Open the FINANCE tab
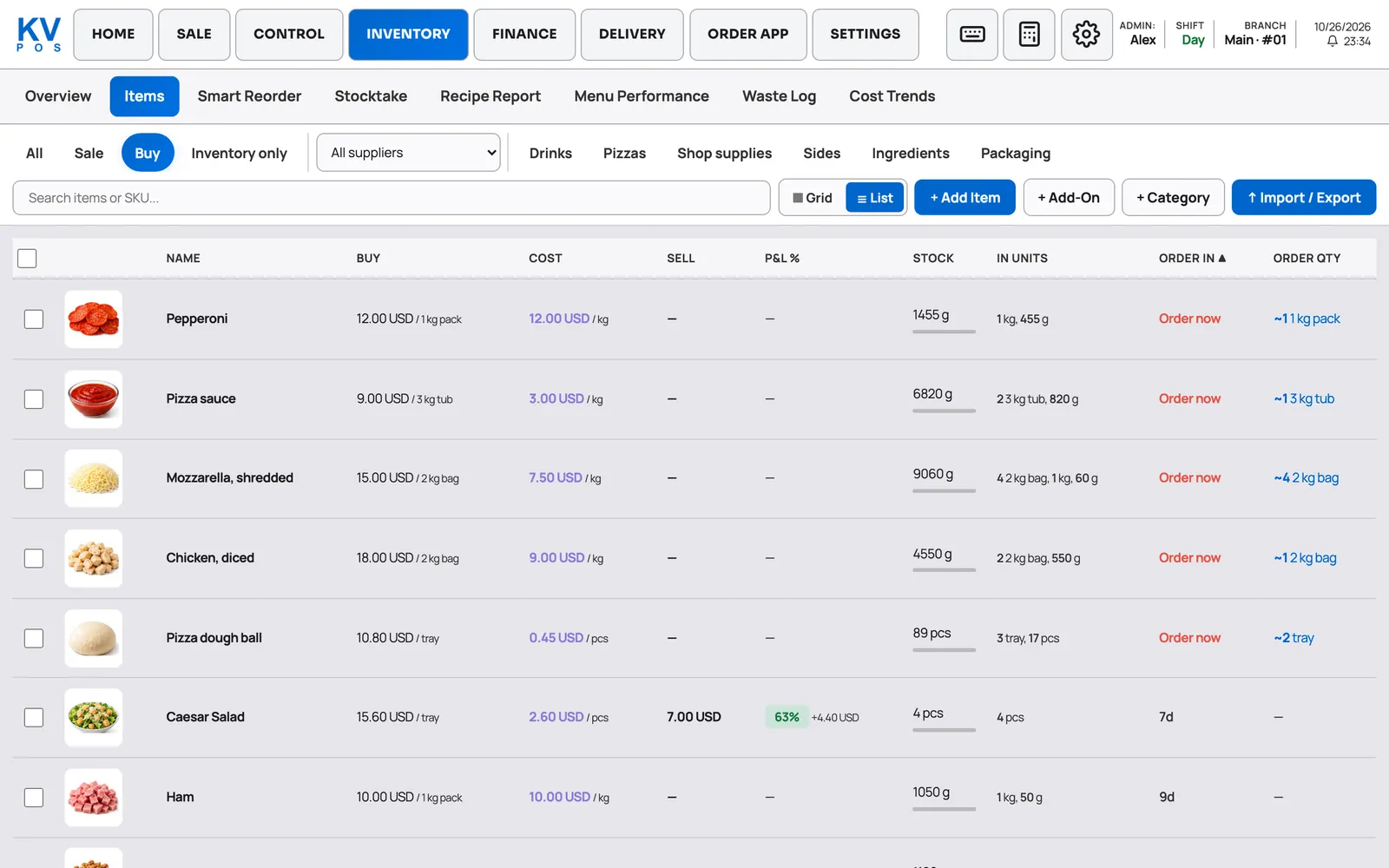 coord(524,35)
